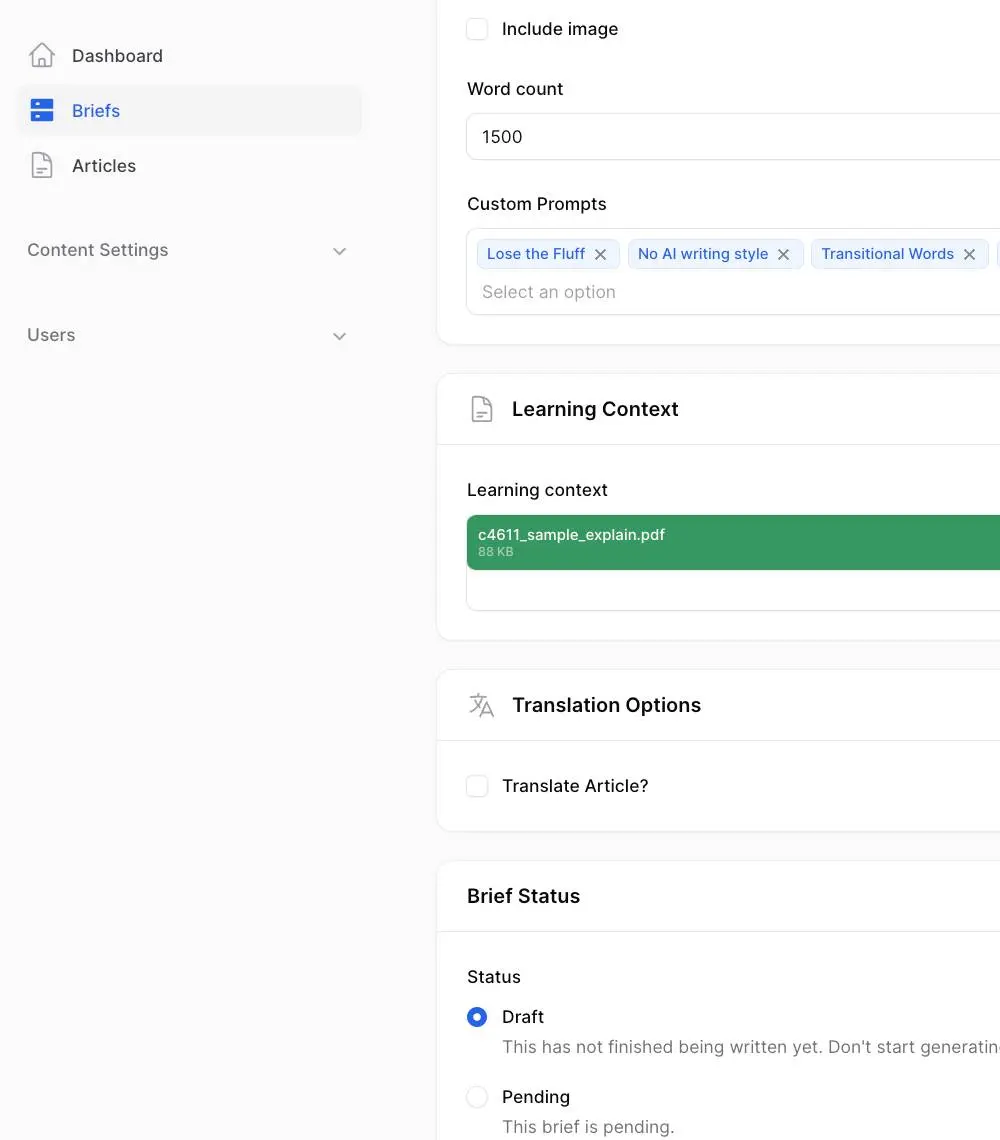Click the Briefs sidebar icon
1000x1140 pixels.
pos(42,111)
